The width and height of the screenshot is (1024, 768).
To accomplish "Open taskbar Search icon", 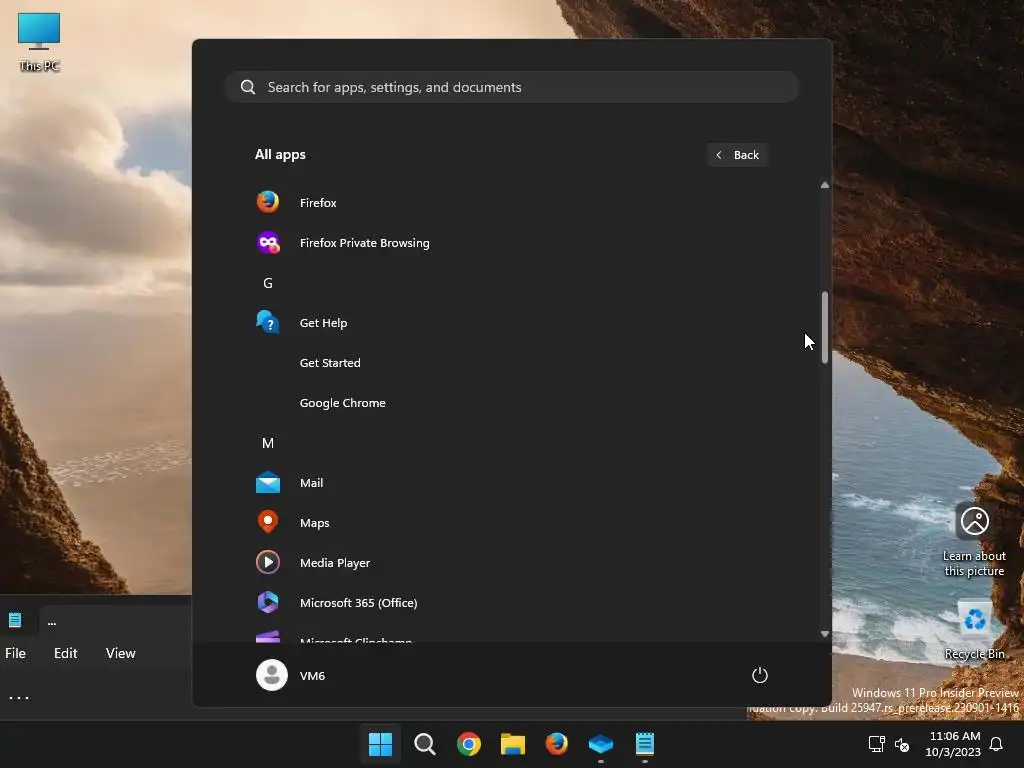I will pos(424,743).
